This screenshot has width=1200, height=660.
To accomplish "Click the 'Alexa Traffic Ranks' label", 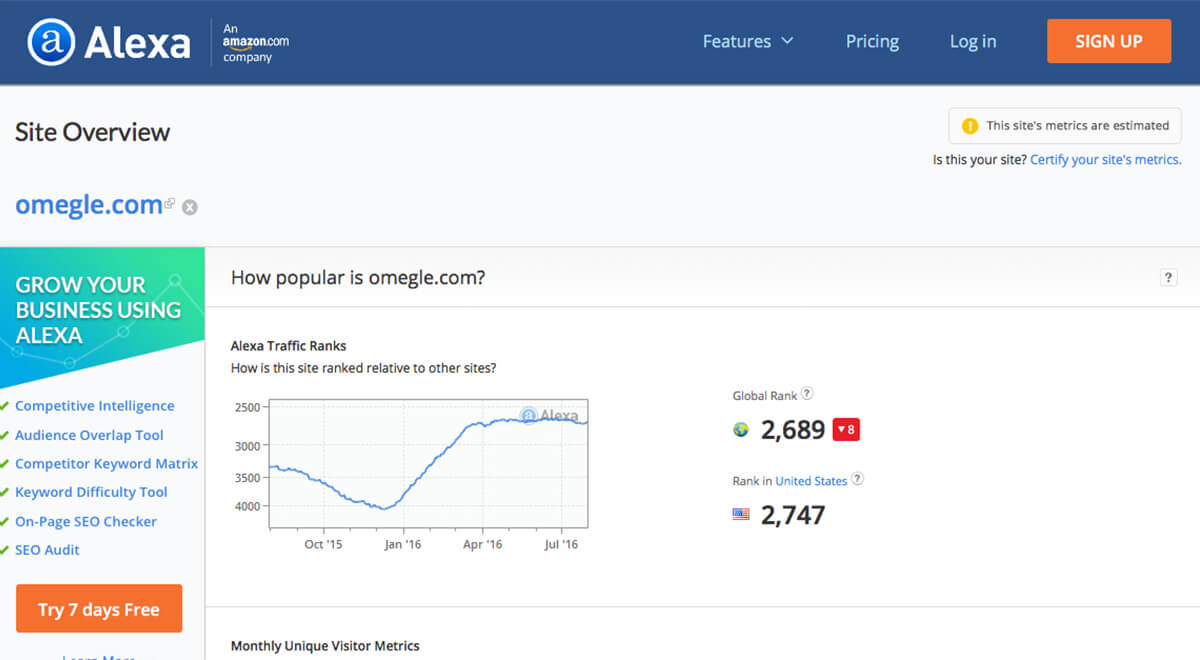I will coord(289,346).
